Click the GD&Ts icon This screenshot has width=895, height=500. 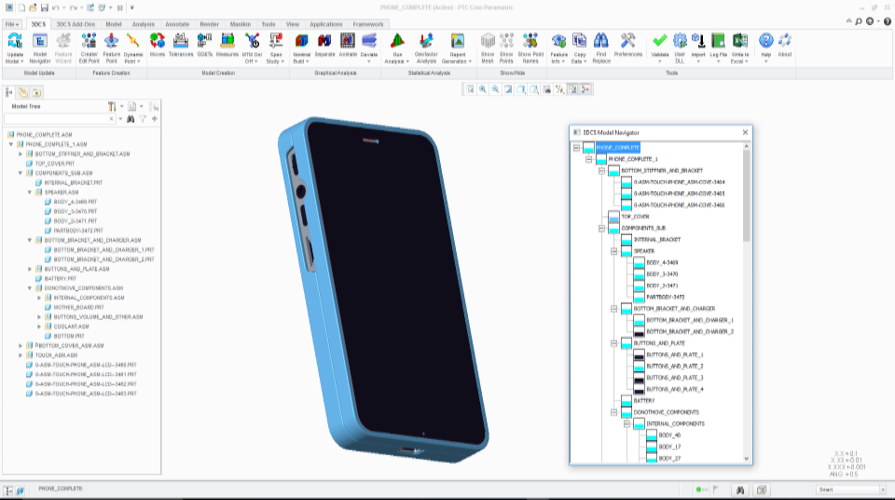click(x=204, y=41)
